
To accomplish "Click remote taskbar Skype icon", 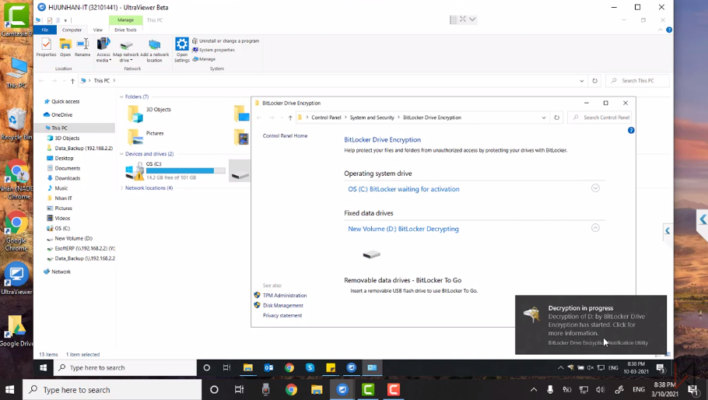I will coord(310,367).
